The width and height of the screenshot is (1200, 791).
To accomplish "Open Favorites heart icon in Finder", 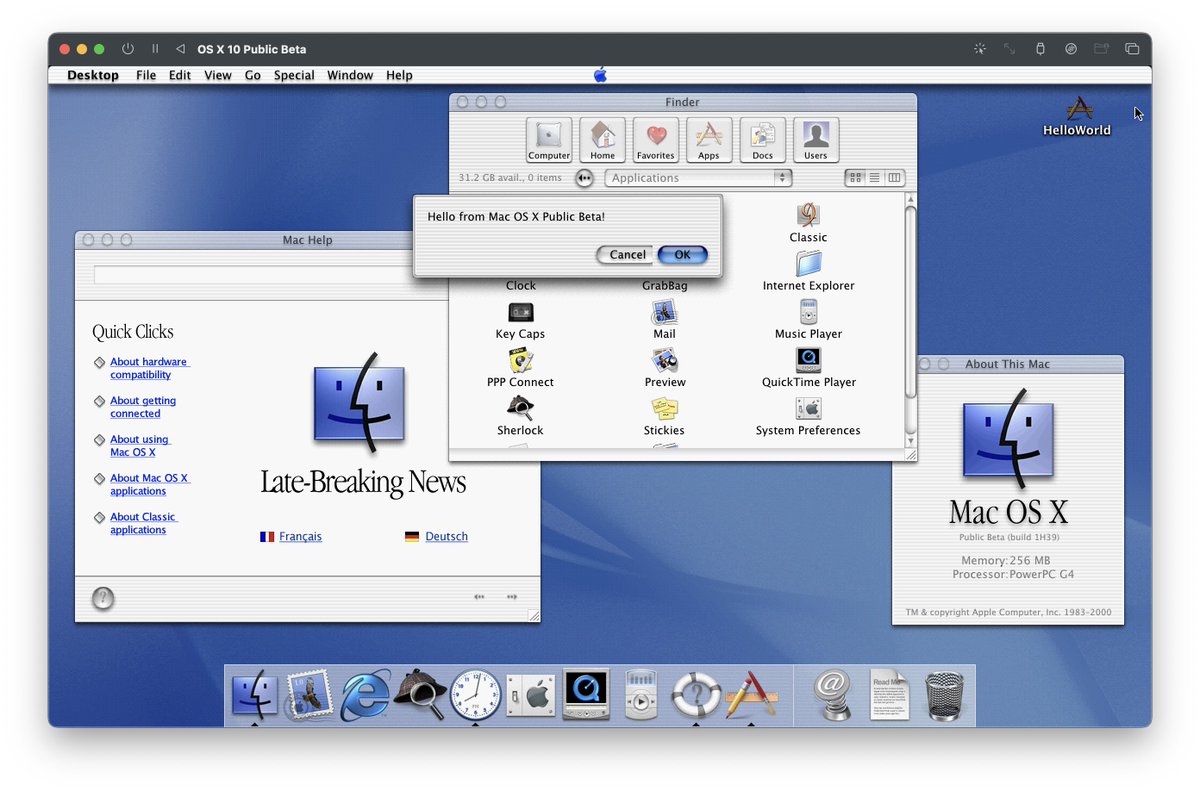I will coord(655,139).
